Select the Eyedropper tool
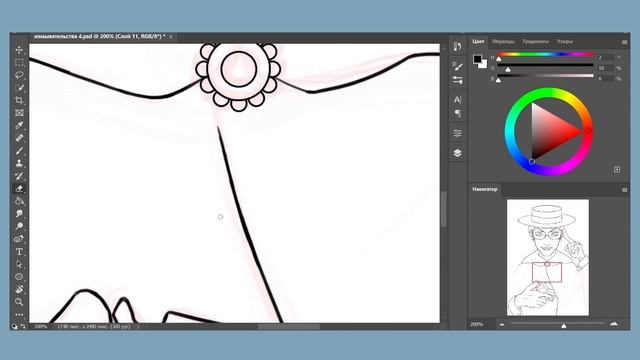The height and width of the screenshot is (360, 640). [x=19, y=125]
